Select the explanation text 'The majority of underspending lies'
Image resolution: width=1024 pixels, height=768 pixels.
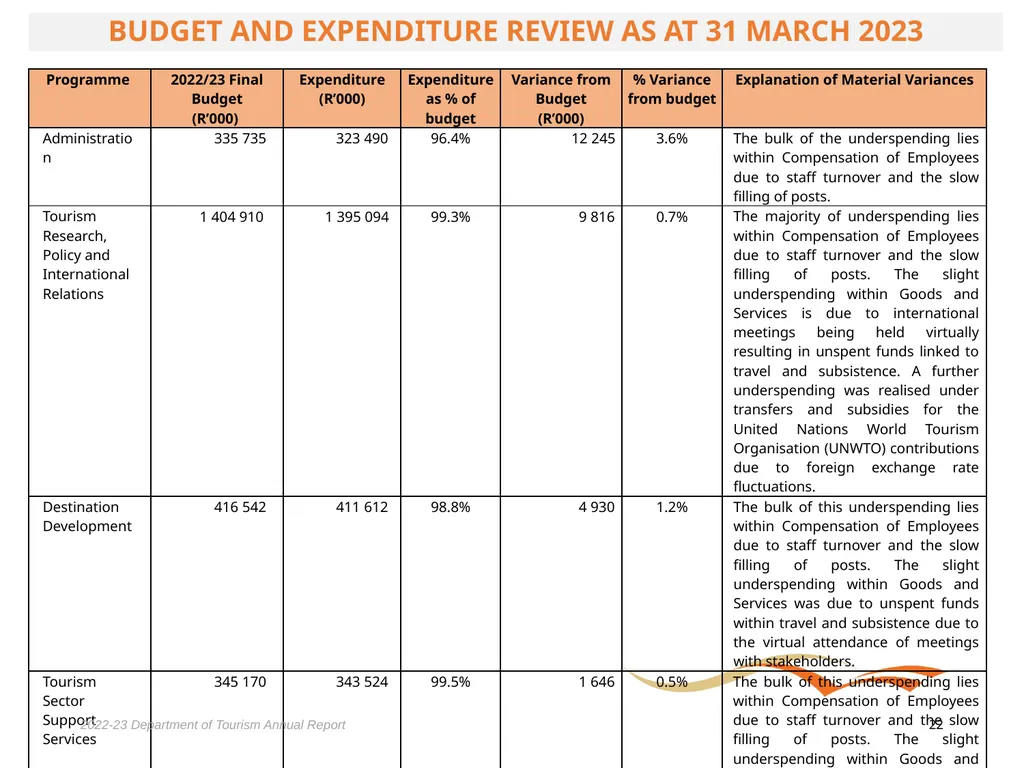click(x=856, y=216)
